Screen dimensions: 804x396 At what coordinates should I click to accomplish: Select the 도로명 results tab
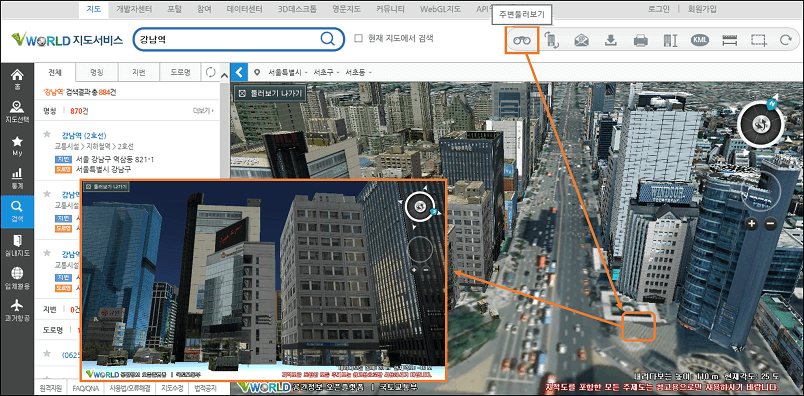[x=180, y=72]
